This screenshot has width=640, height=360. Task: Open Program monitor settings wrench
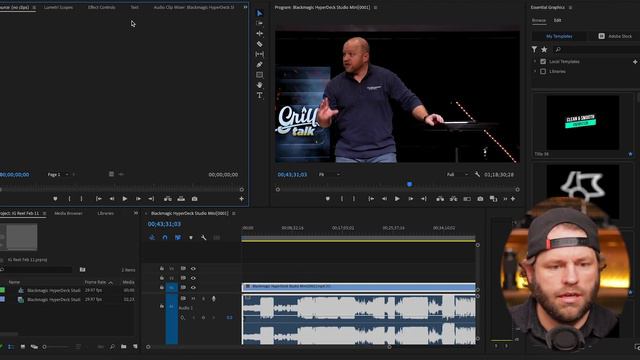point(477,174)
